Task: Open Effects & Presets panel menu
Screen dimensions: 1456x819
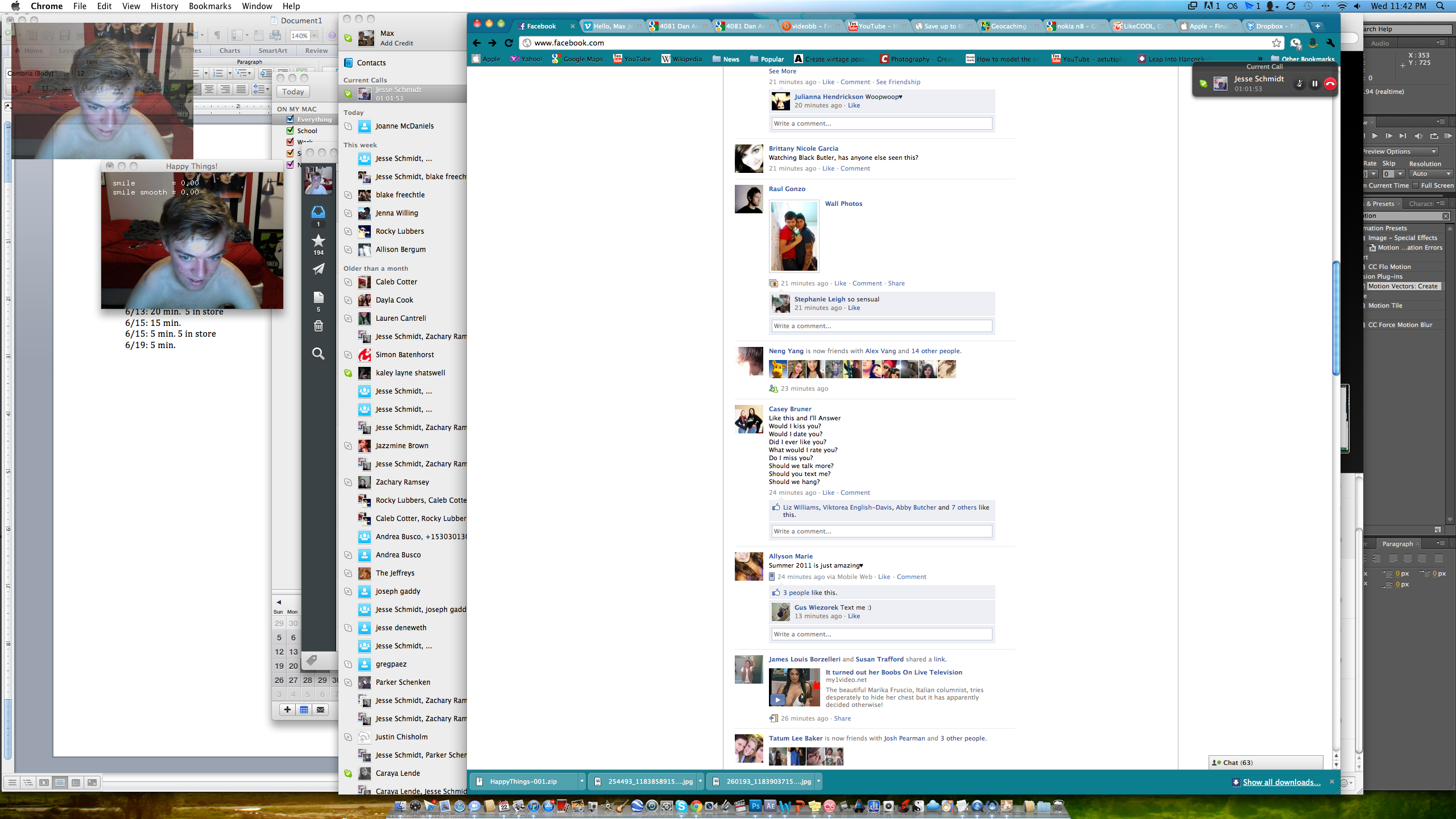Action: point(1440,203)
